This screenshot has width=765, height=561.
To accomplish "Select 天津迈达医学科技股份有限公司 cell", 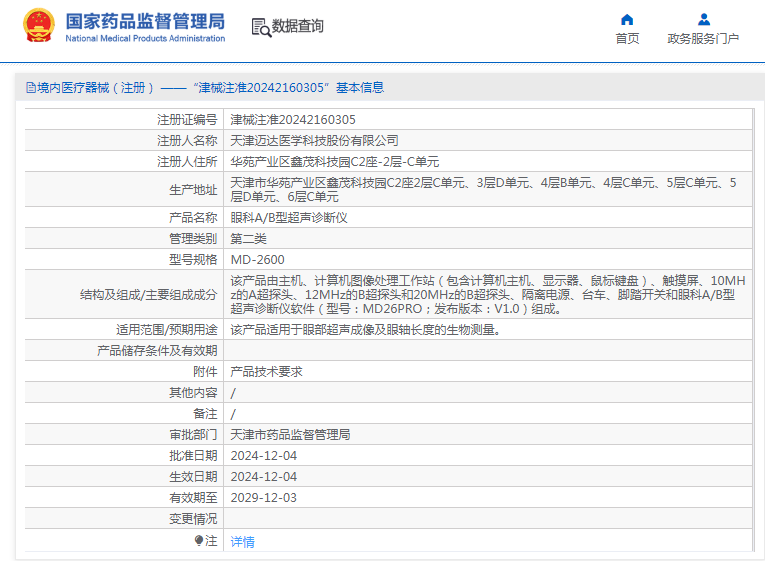I will 314,140.
